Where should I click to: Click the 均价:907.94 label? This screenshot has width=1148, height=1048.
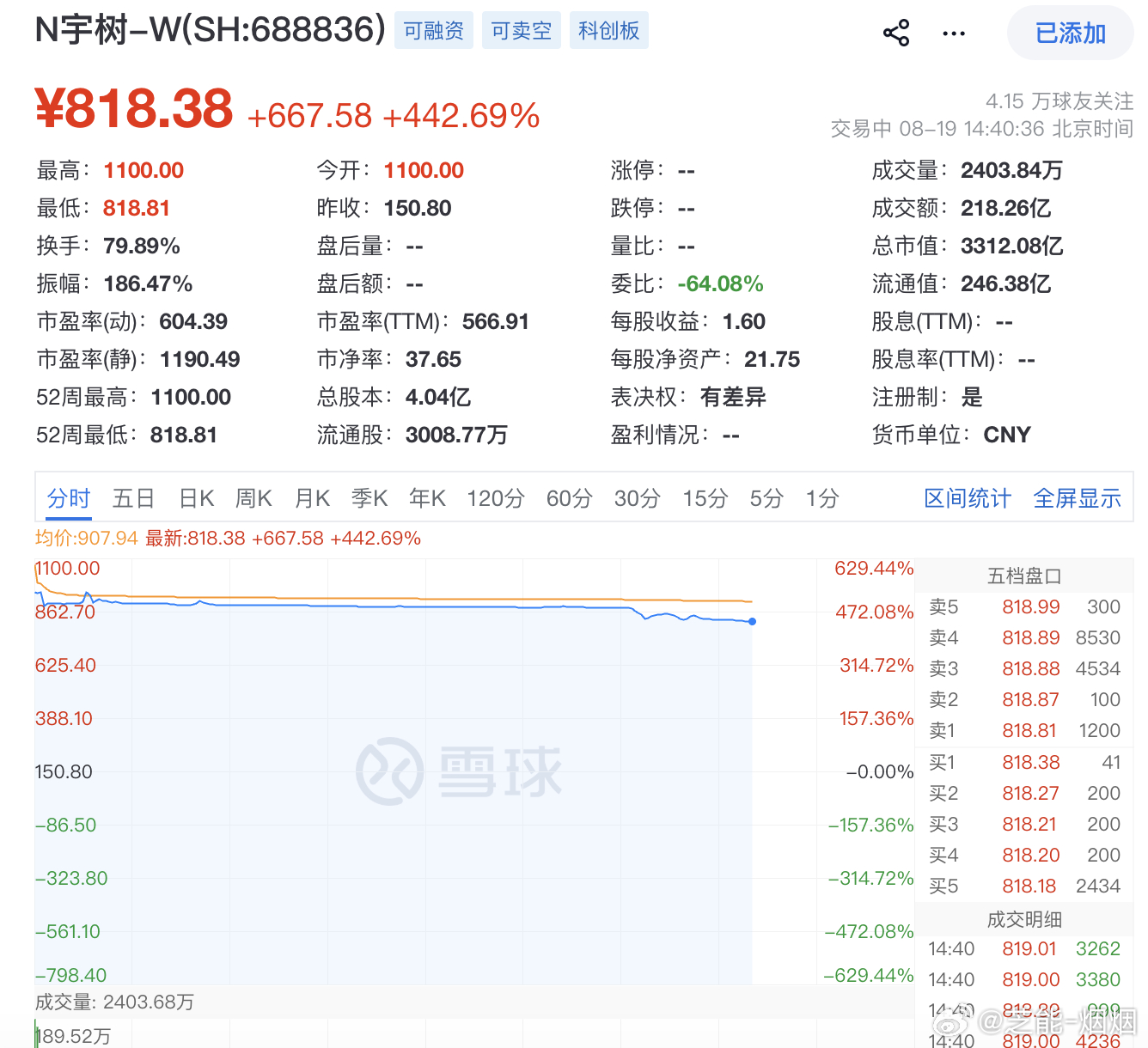[x=87, y=538]
